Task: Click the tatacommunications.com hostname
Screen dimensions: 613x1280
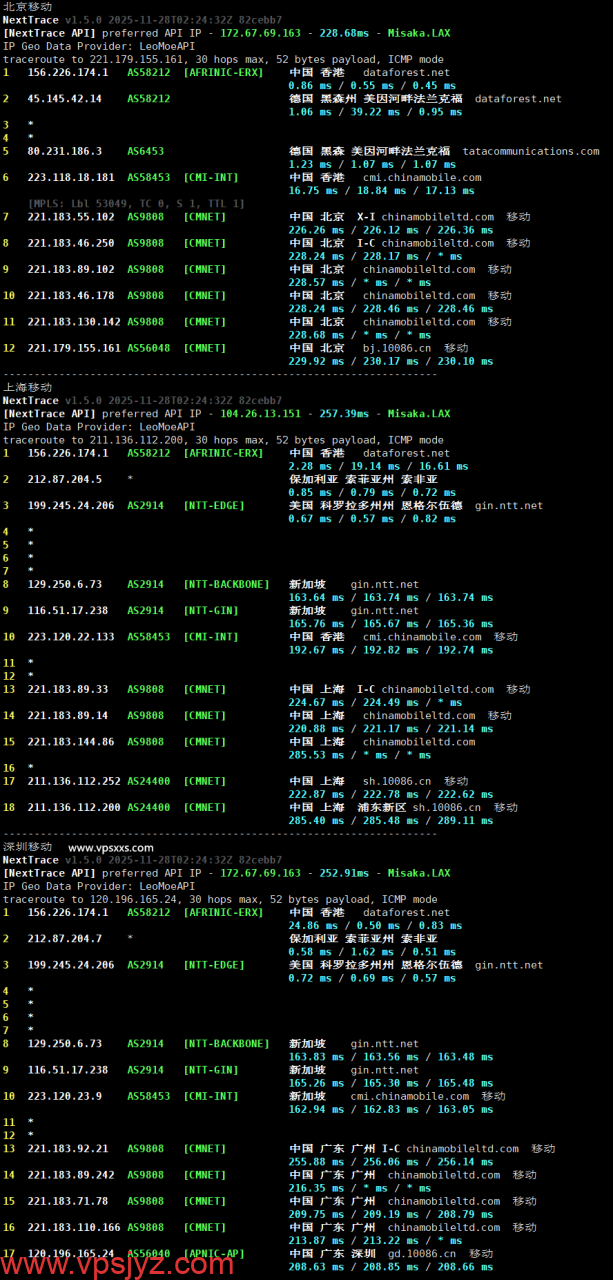Action: pos(531,151)
